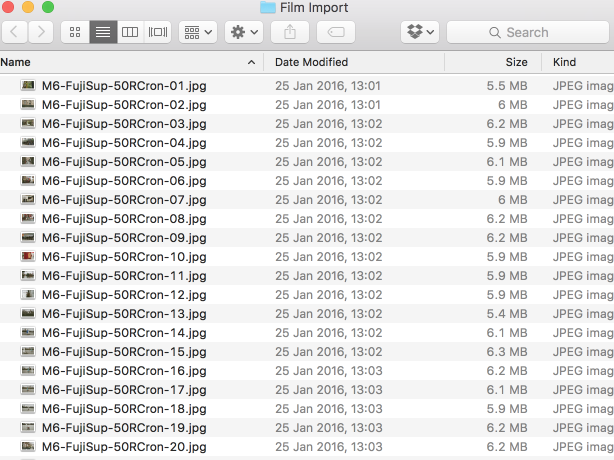Viewport: 614px width, 460px height.
Task: Click thumbnail icon of M6-FujiSup-50RCron-15.jpg
Action: point(28,351)
